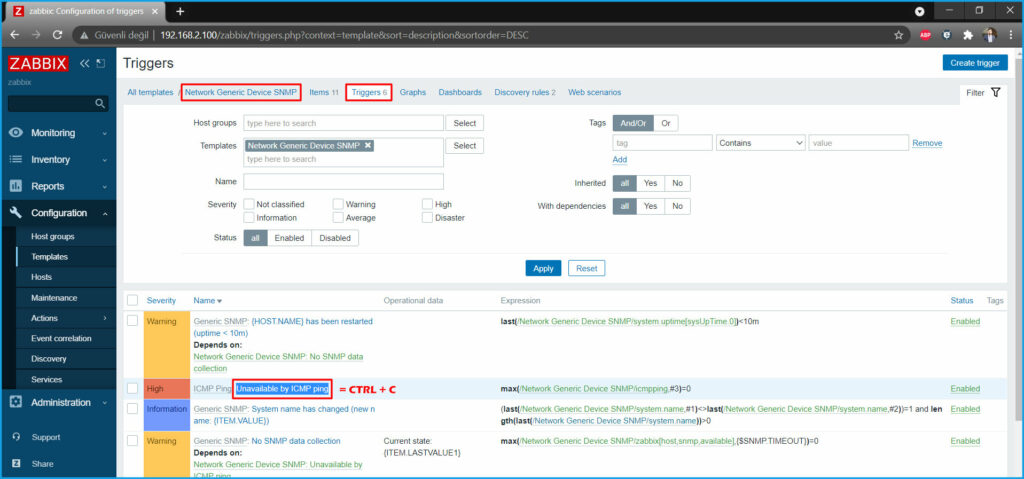Open the Graphs tab

click(413, 93)
